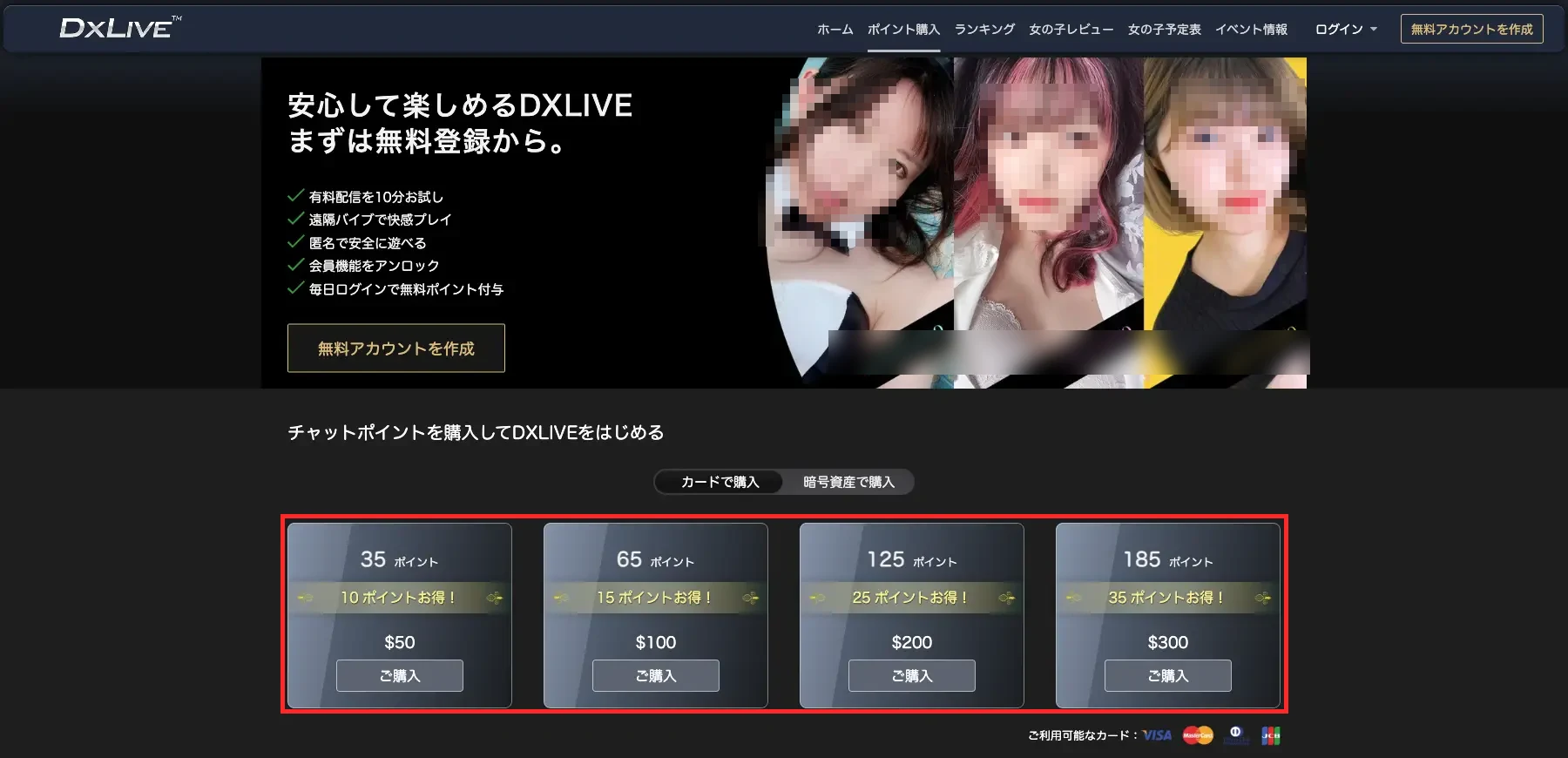Expand the ログイン dropdown

[1346, 30]
